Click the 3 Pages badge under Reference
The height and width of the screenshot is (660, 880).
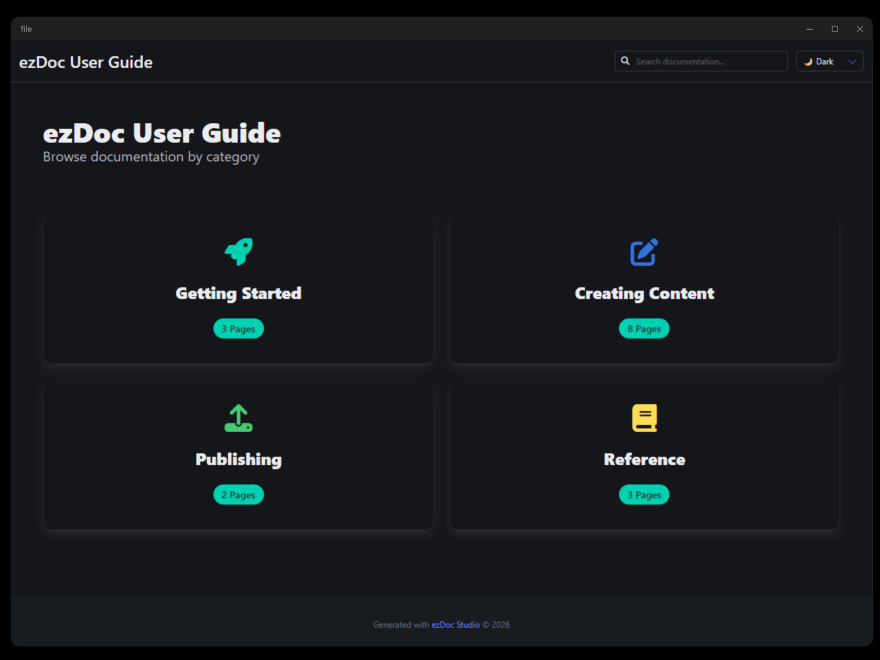click(644, 494)
